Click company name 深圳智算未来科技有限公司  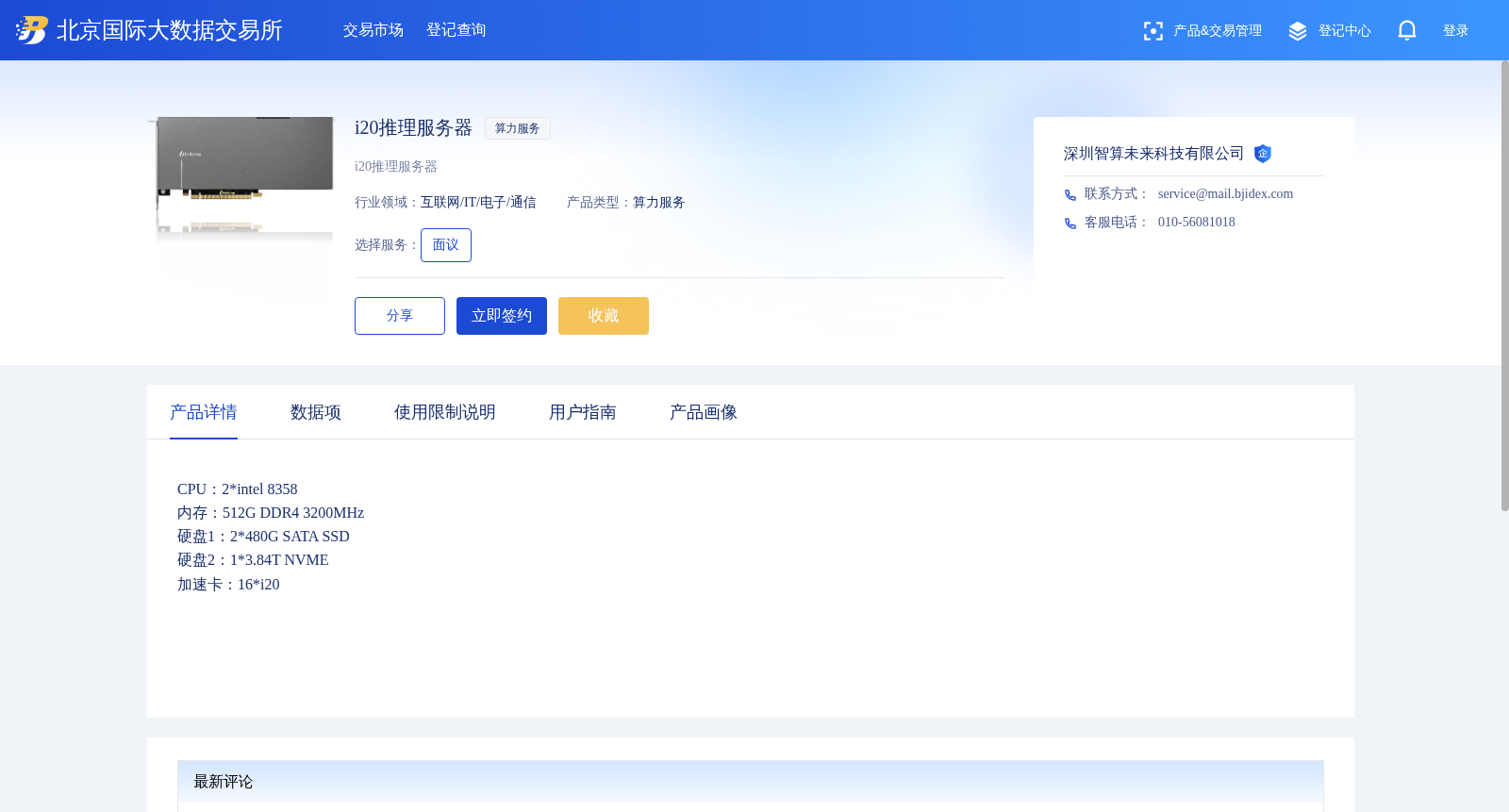[x=1153, y=154]
